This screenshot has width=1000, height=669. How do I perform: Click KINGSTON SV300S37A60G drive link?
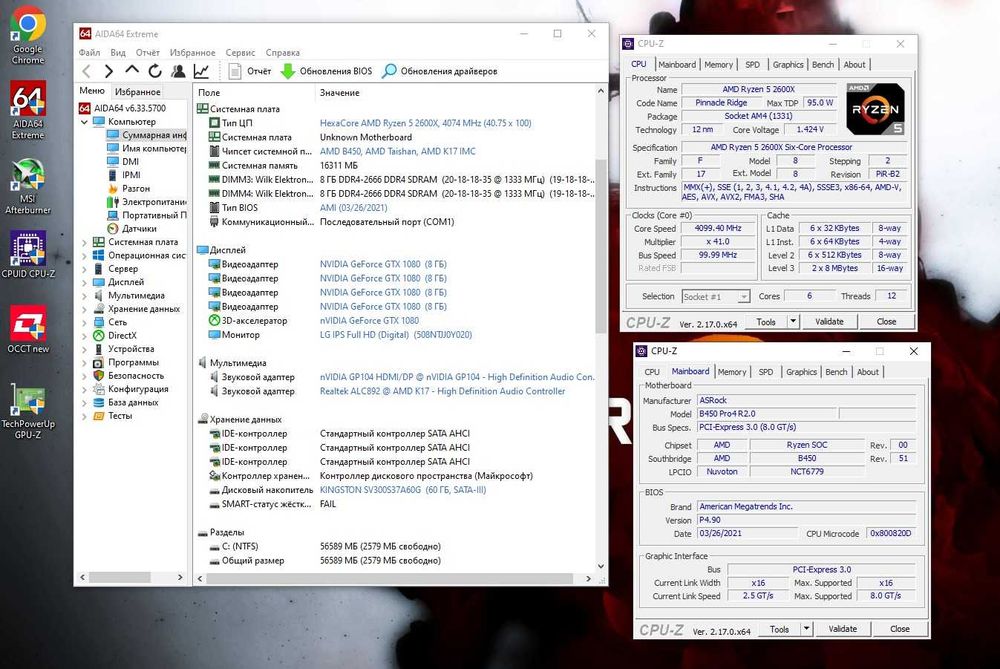402,490
